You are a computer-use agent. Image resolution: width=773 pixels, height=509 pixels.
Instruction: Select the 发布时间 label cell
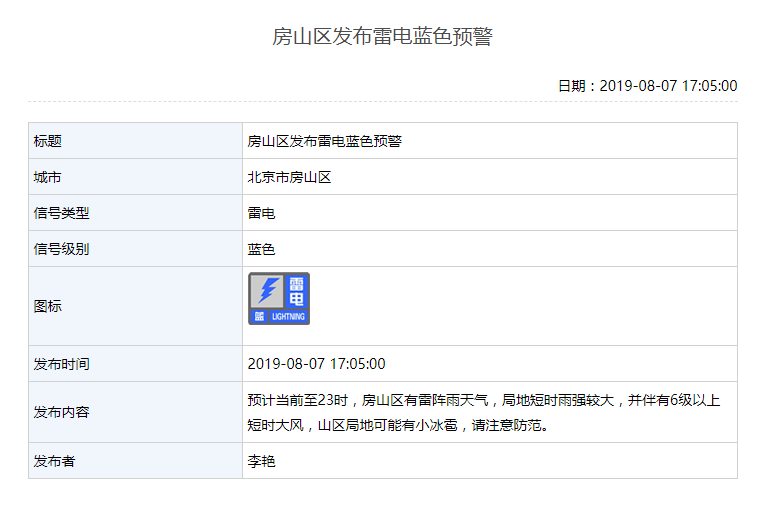135,364
